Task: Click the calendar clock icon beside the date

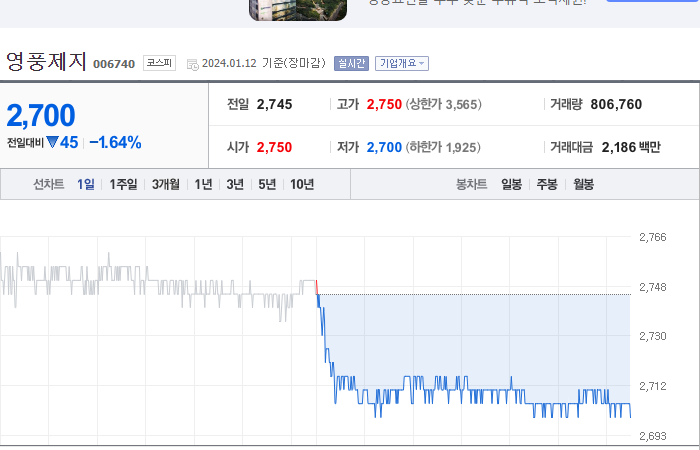Action: 192,65
